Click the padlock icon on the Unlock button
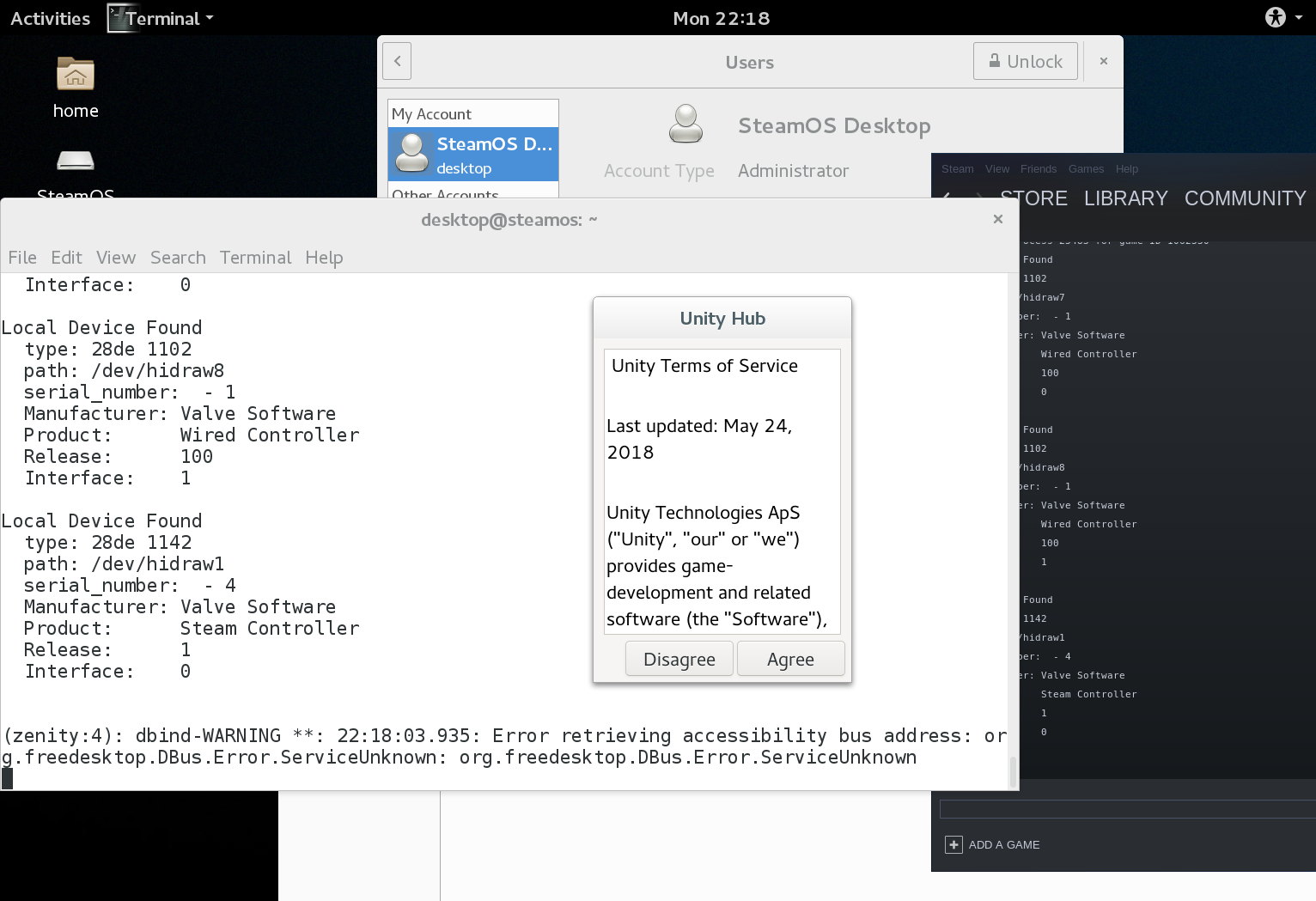Screen dimensions: 1316x901 pos(995,61)
